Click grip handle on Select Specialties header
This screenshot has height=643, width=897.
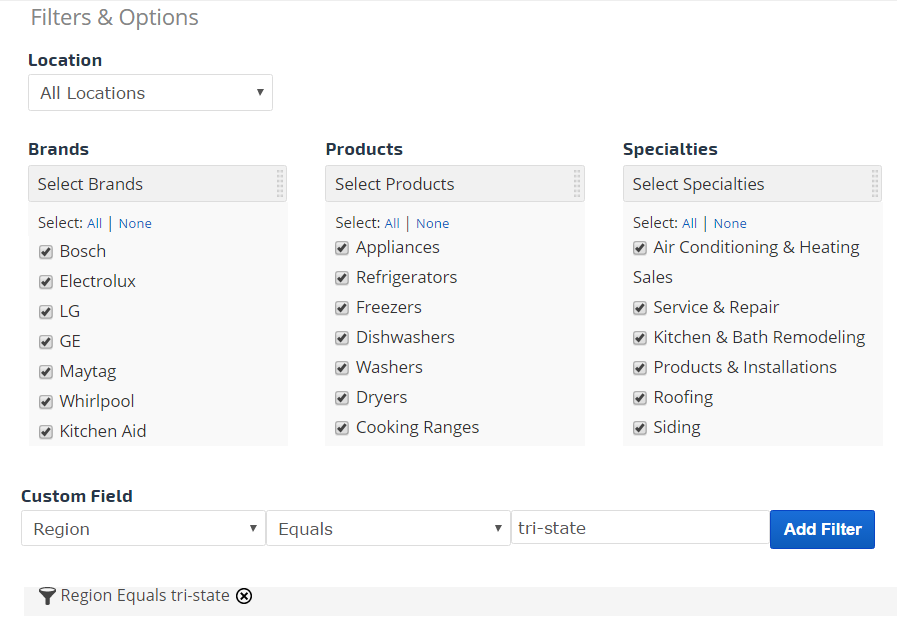click(x=875, y=184)
